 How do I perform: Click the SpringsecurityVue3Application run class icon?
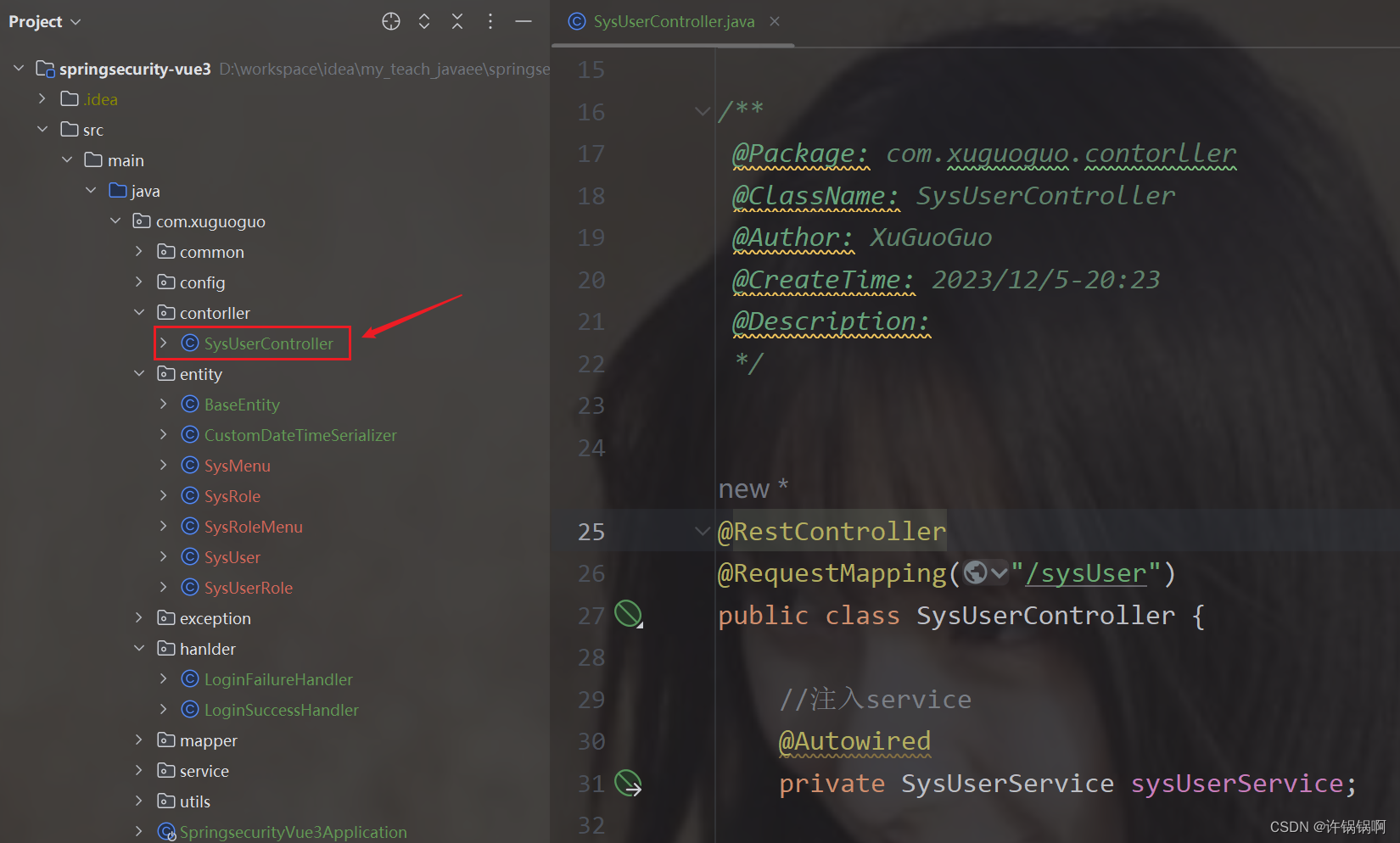click(x=166, y=832)
